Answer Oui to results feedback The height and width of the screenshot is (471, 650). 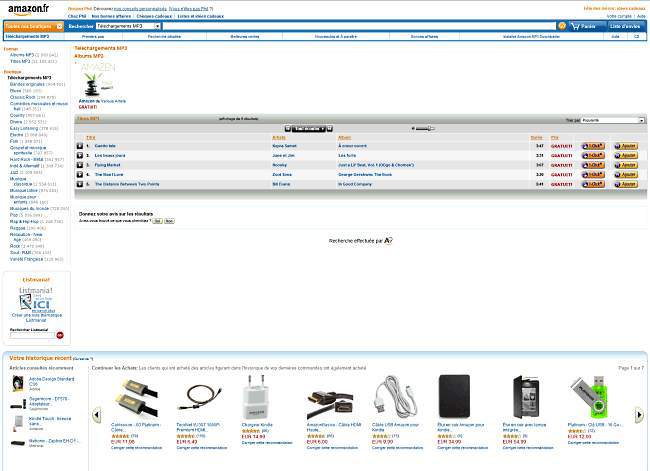(x=157, y=221)
